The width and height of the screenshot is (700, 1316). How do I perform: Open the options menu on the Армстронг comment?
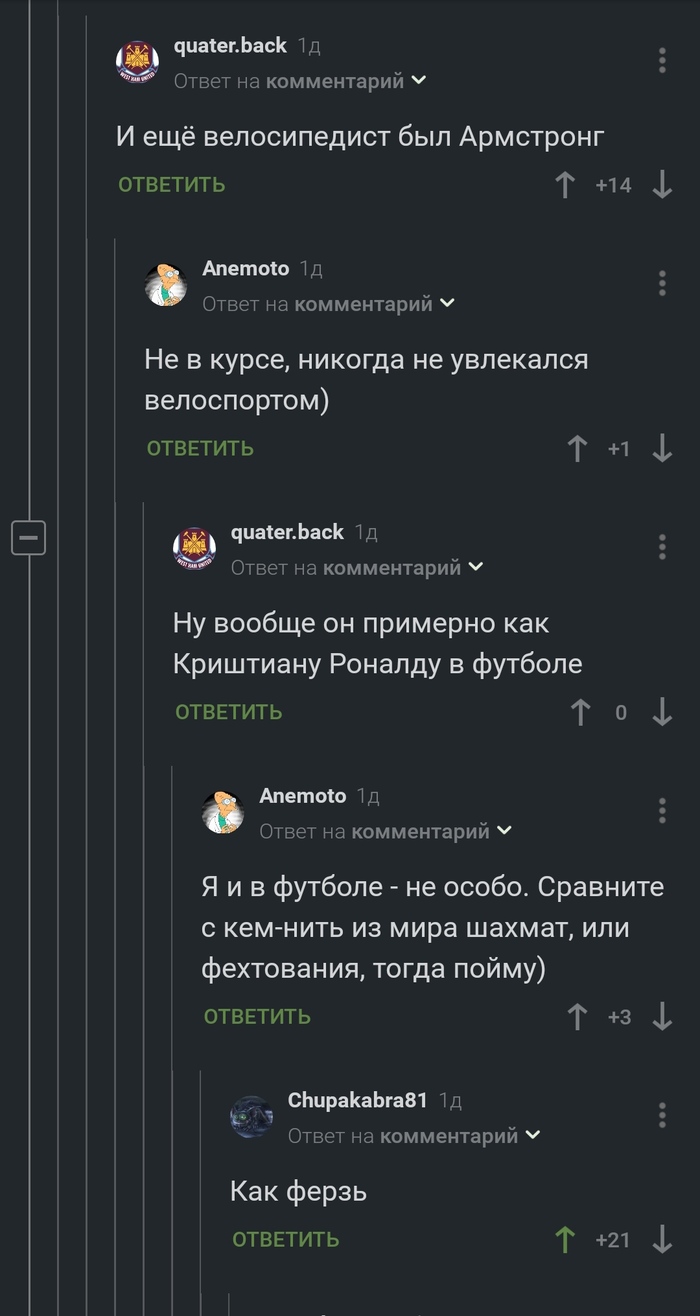pos(662,60)
